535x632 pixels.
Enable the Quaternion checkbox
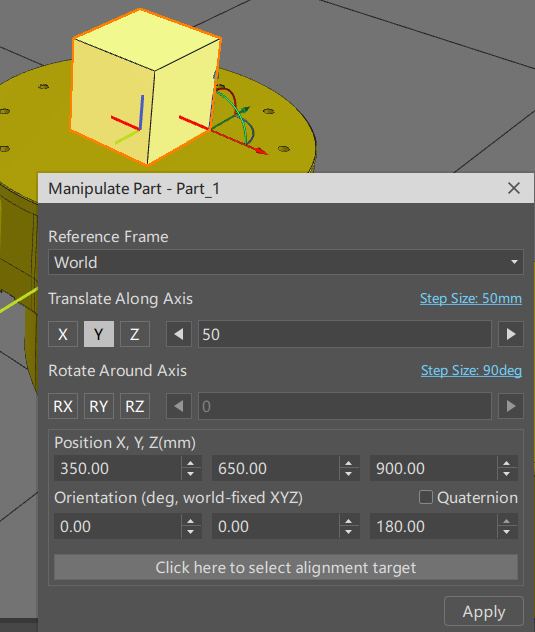click(426, 497)
